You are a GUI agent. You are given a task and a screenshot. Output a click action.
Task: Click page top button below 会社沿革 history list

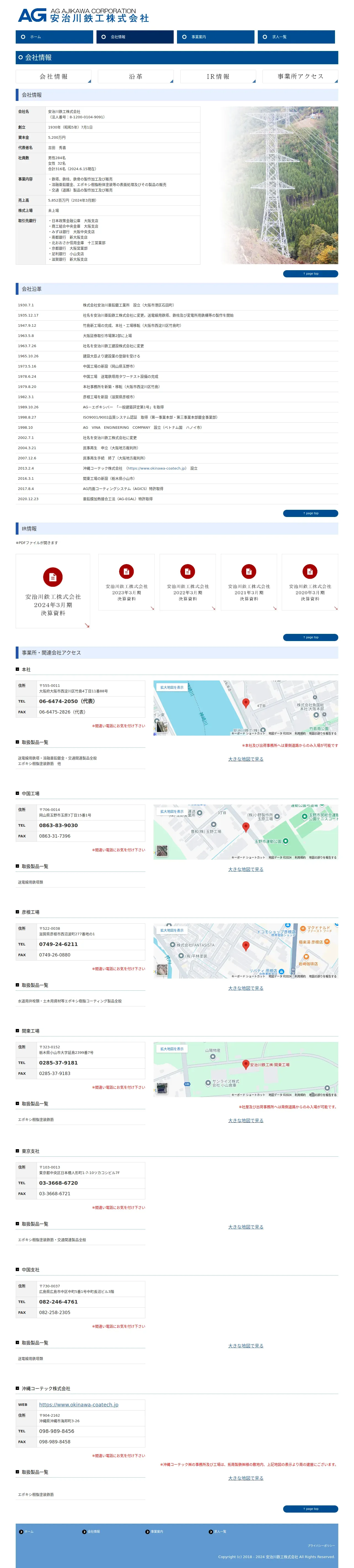click(310, 513)
